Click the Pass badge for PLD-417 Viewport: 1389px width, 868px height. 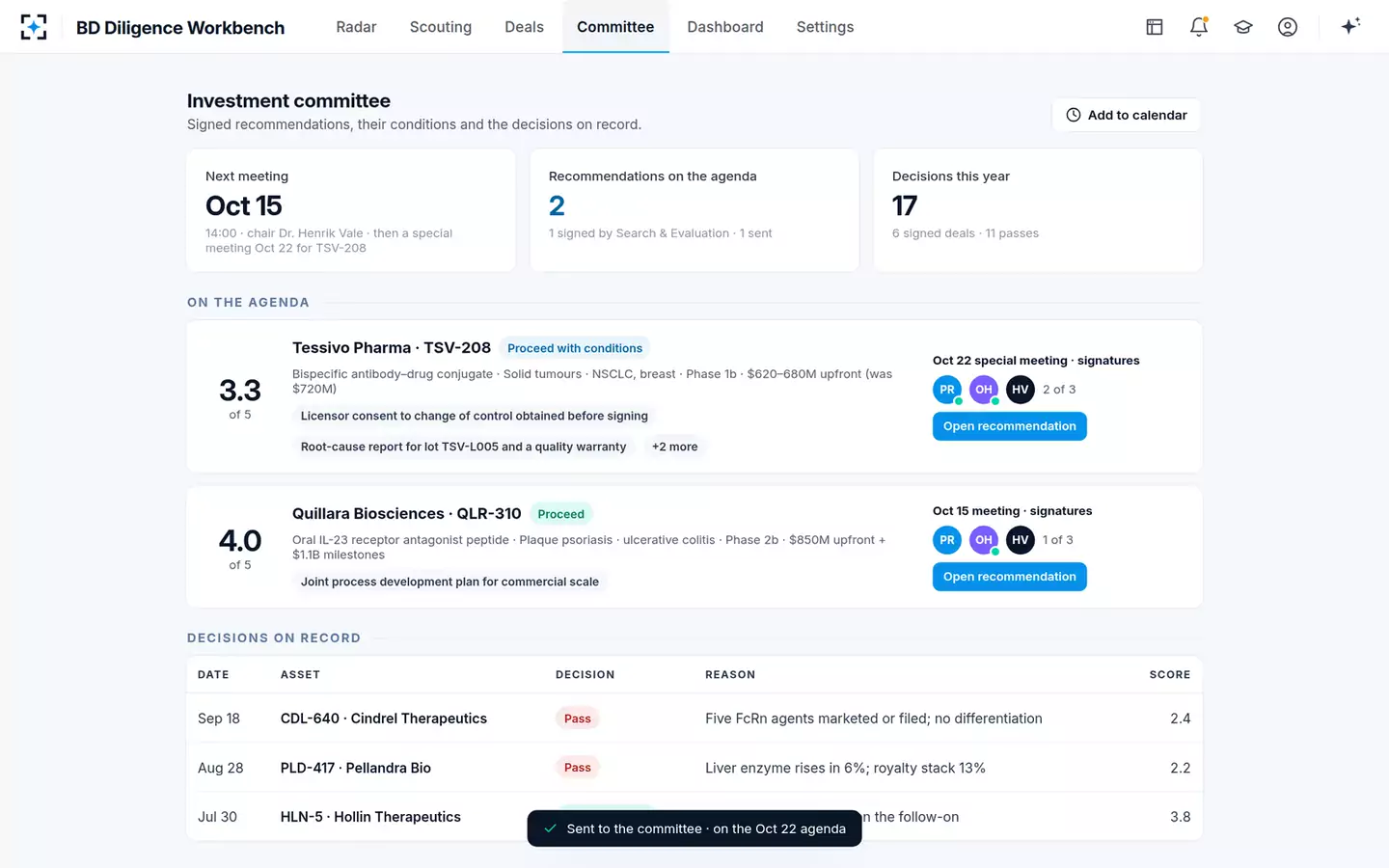click(578, 768)
